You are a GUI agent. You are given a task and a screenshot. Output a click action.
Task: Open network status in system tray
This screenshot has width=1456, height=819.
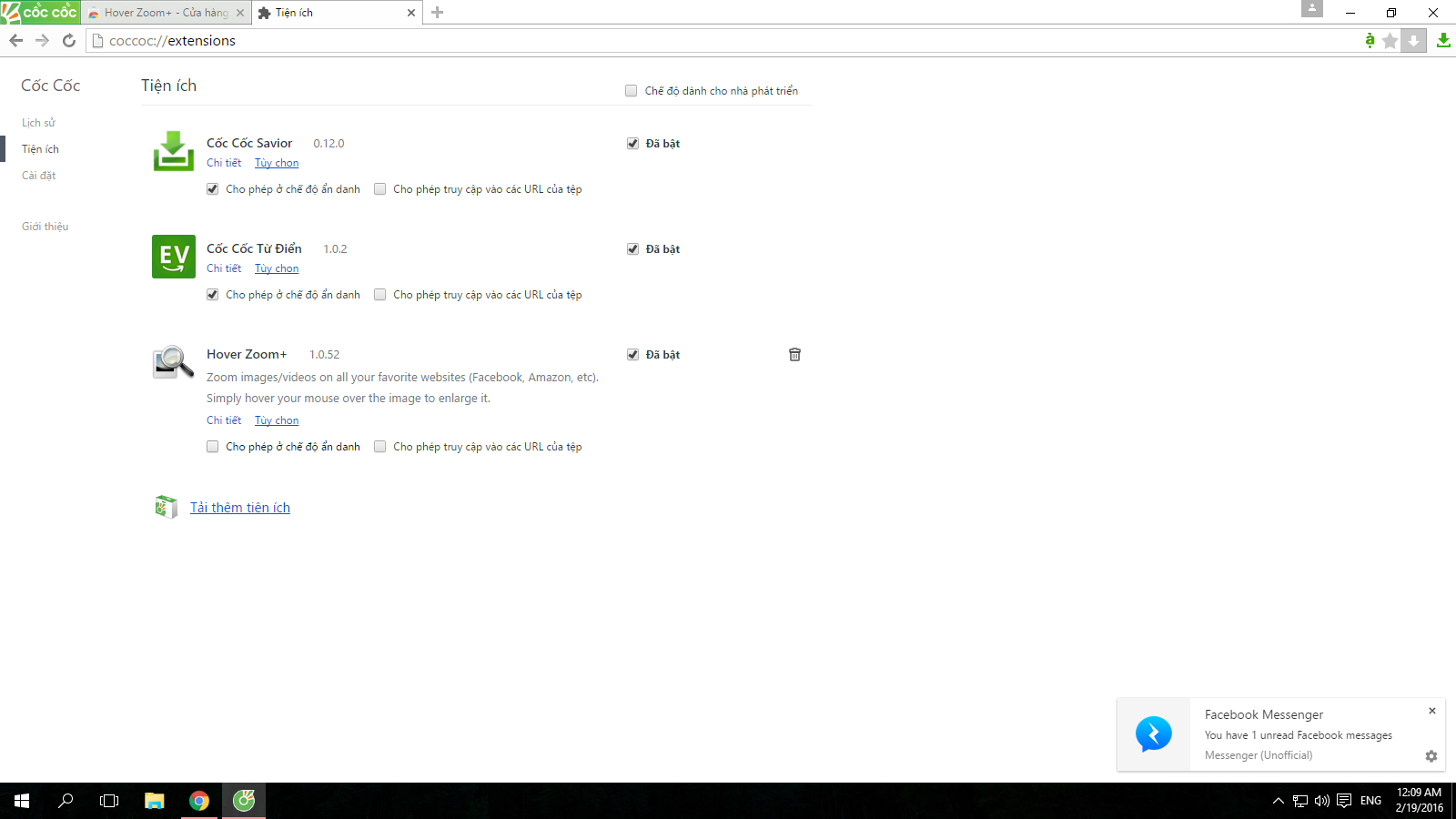point(1300,801)
